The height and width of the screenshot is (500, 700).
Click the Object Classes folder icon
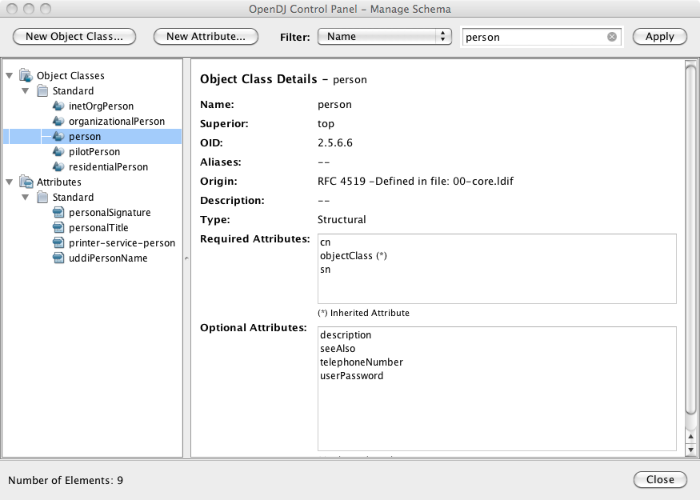point(26,75)
